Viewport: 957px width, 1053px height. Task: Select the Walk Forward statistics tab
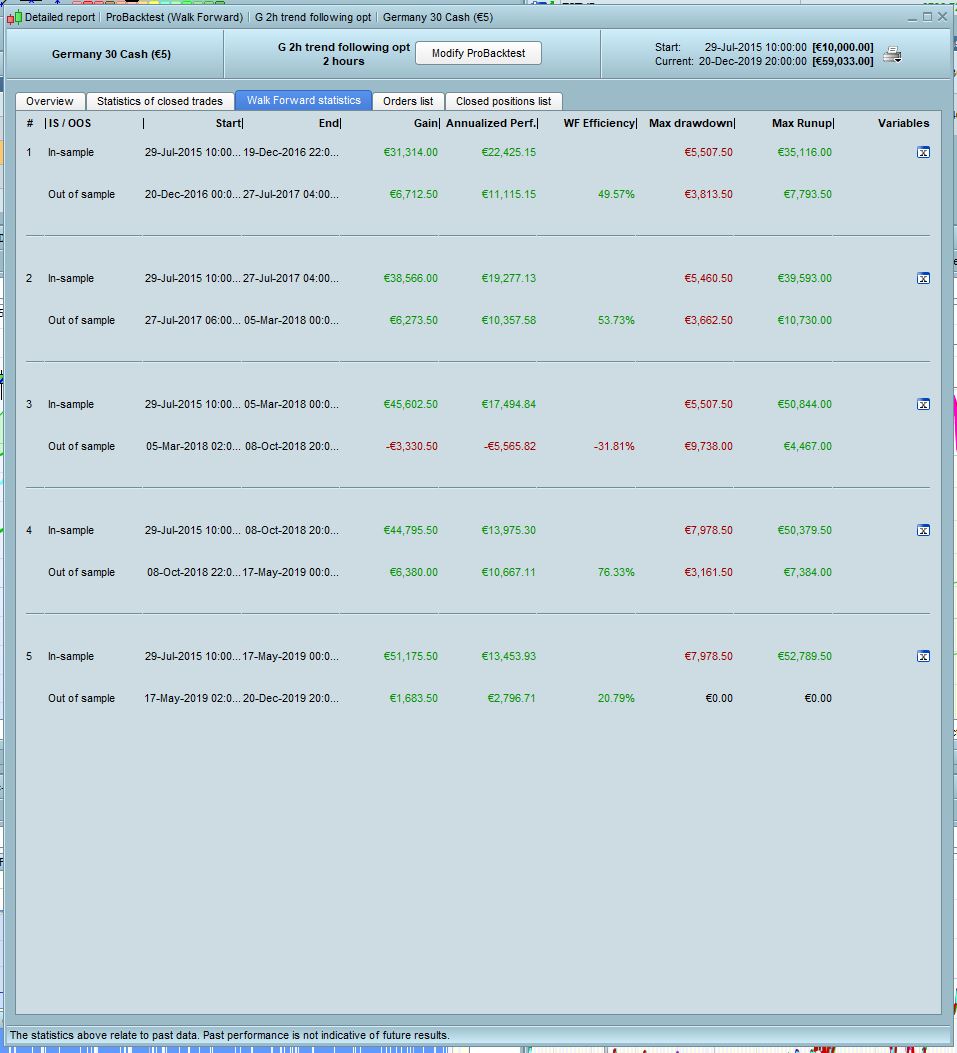point(304,100)
